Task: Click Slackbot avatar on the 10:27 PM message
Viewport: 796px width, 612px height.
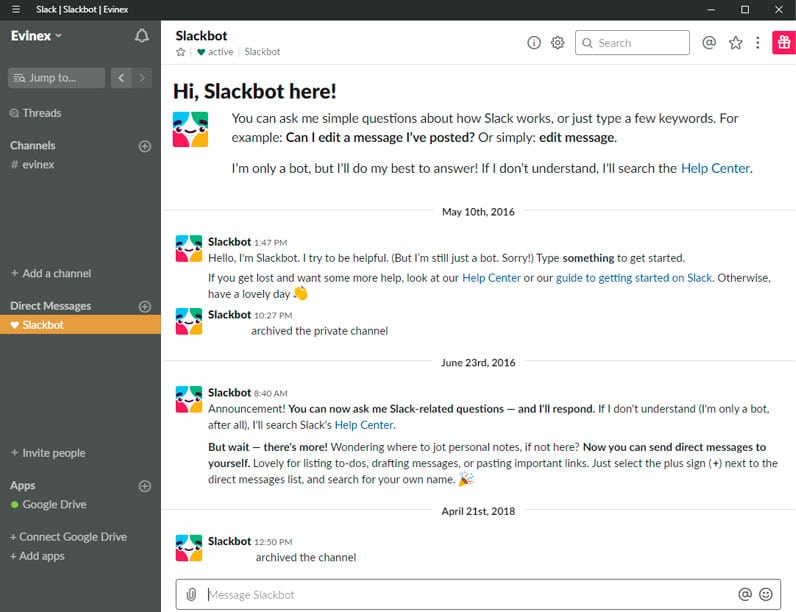Action: coord(189,321)
